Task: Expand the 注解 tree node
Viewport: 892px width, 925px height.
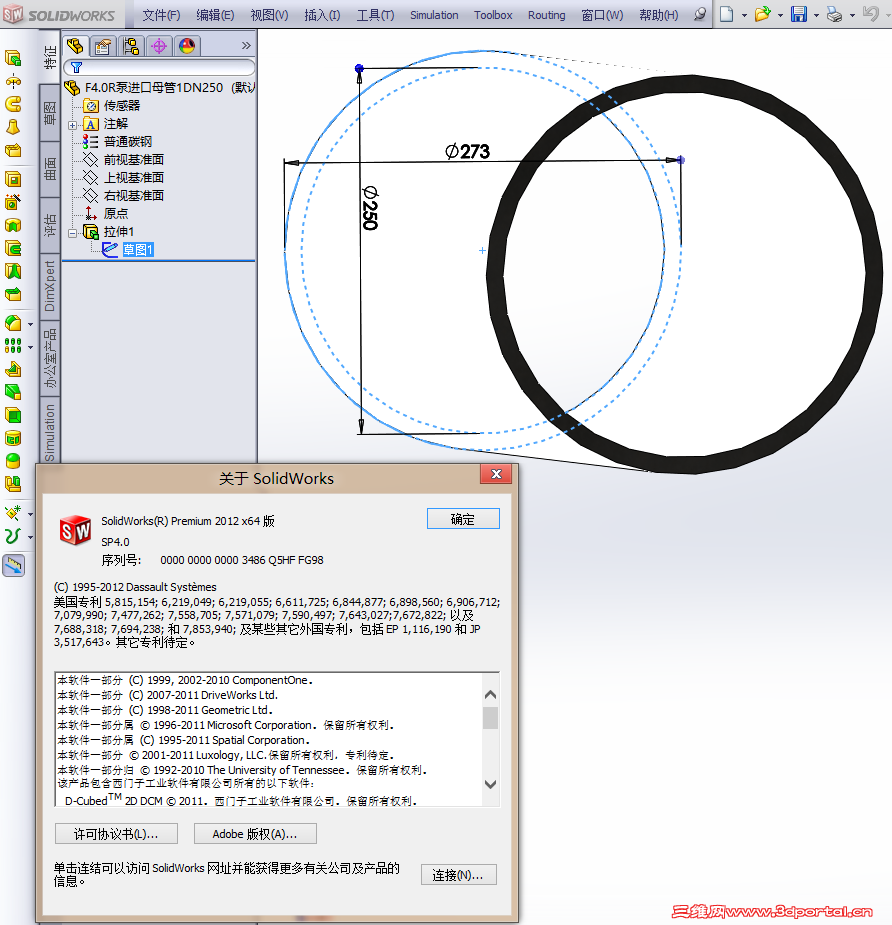Action: coord(72,124)
